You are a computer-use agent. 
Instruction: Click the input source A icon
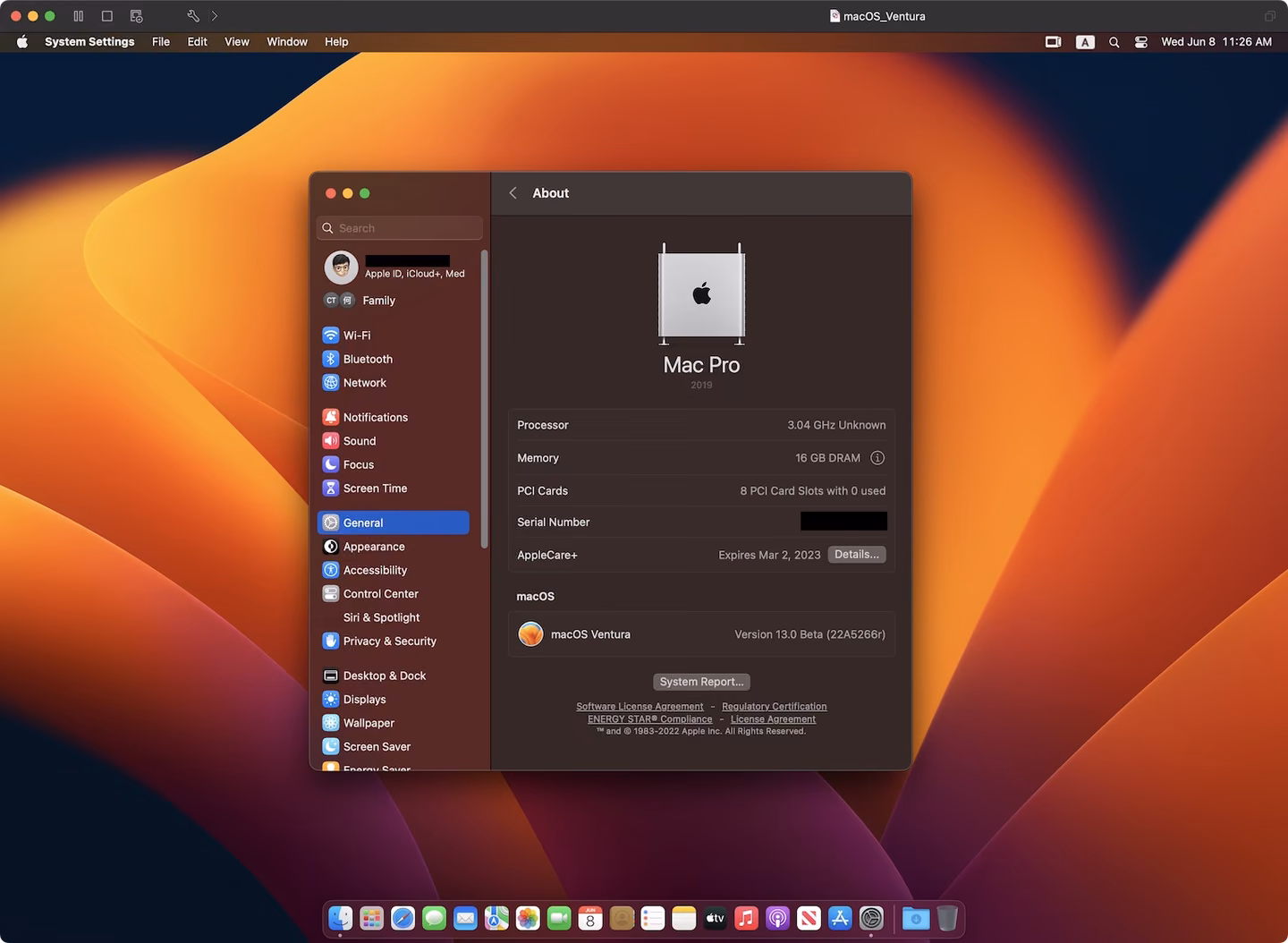coord(1085,42)
